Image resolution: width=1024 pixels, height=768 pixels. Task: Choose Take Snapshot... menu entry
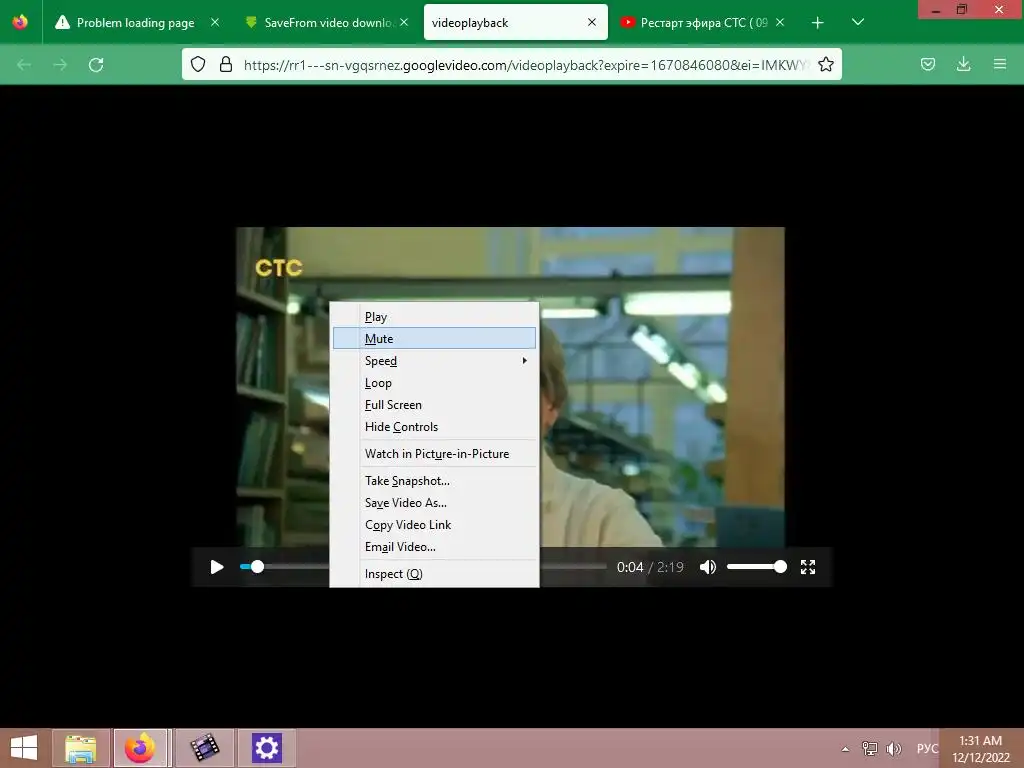tap(434, 481)
